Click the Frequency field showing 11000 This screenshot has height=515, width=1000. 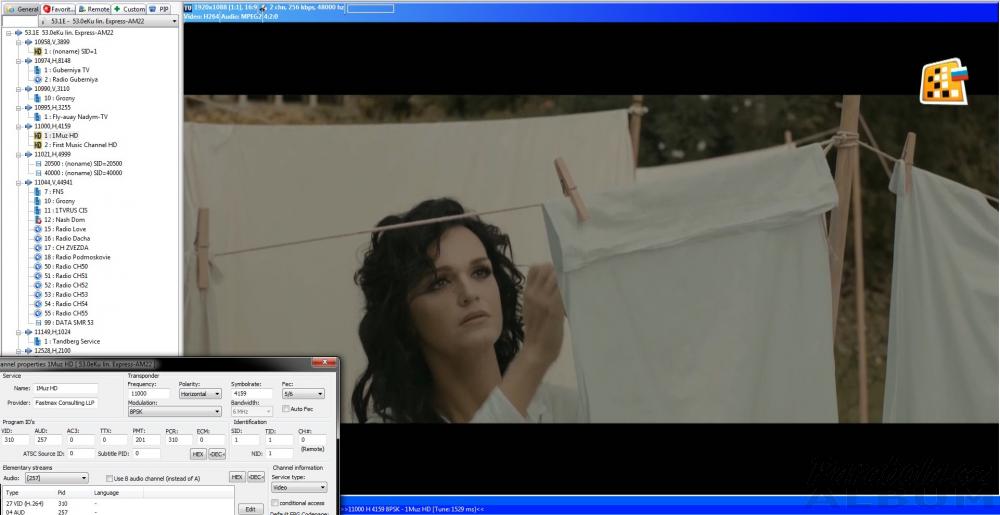pyautogui.click(x=149, y=394)
